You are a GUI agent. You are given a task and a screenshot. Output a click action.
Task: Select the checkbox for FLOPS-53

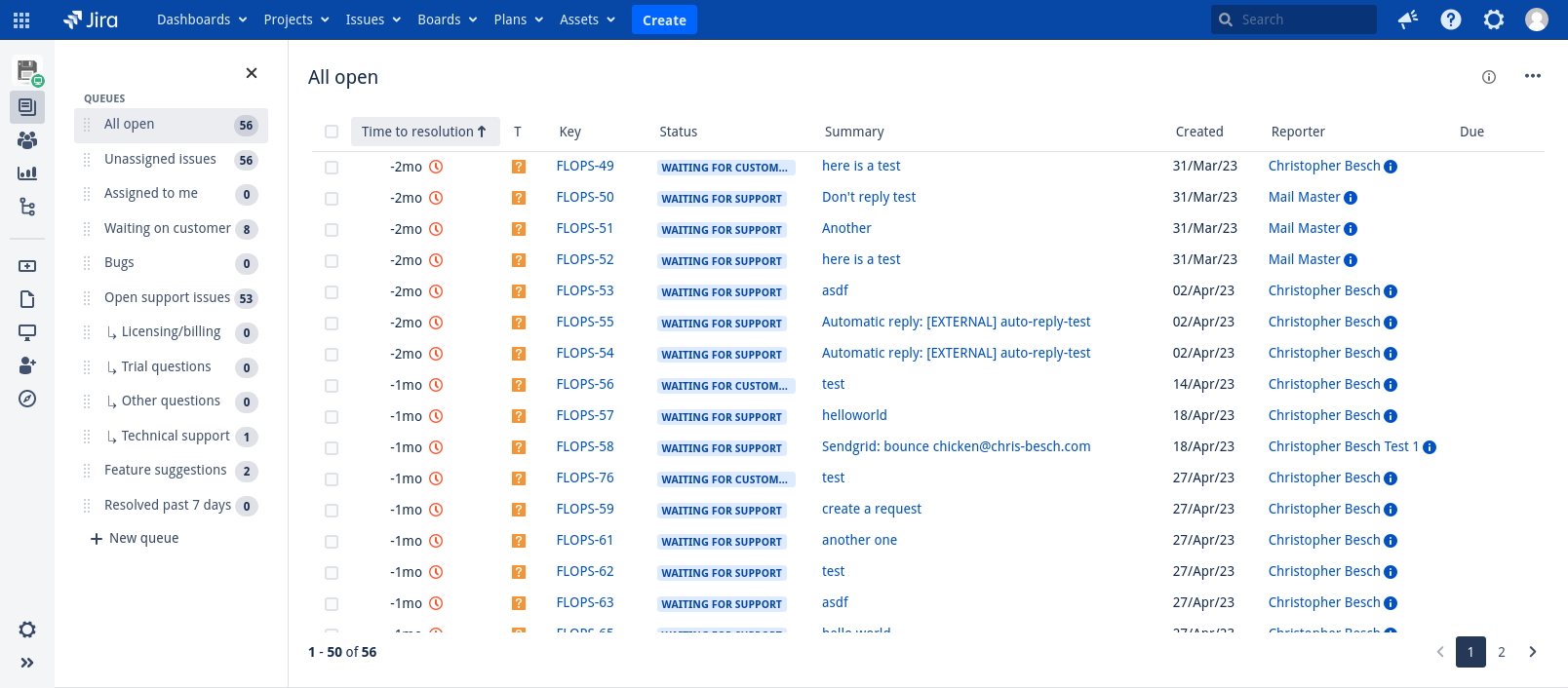pos(332,292)
